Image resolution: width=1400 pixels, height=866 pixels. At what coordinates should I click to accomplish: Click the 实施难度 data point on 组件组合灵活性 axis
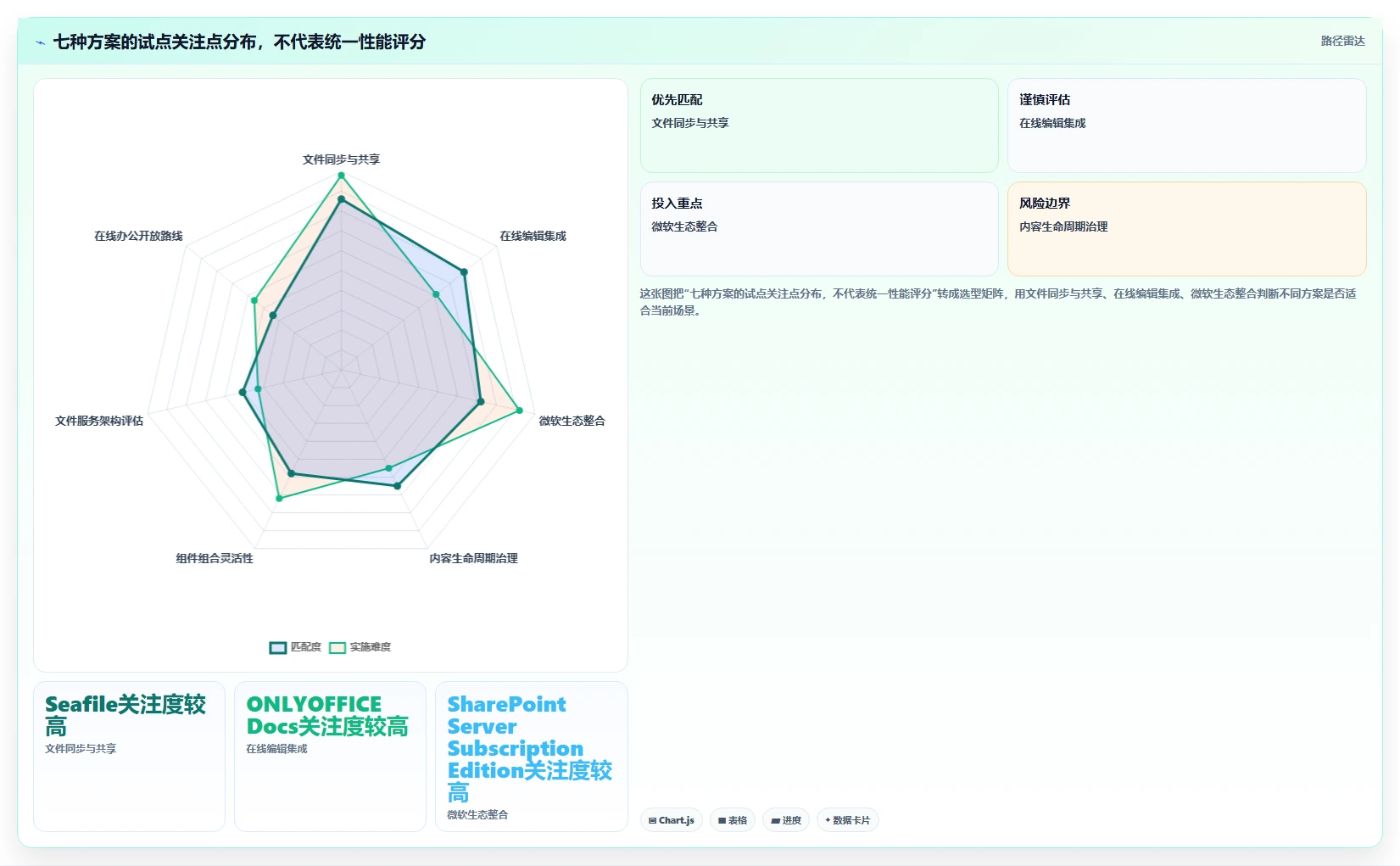[x=279, y=499]
